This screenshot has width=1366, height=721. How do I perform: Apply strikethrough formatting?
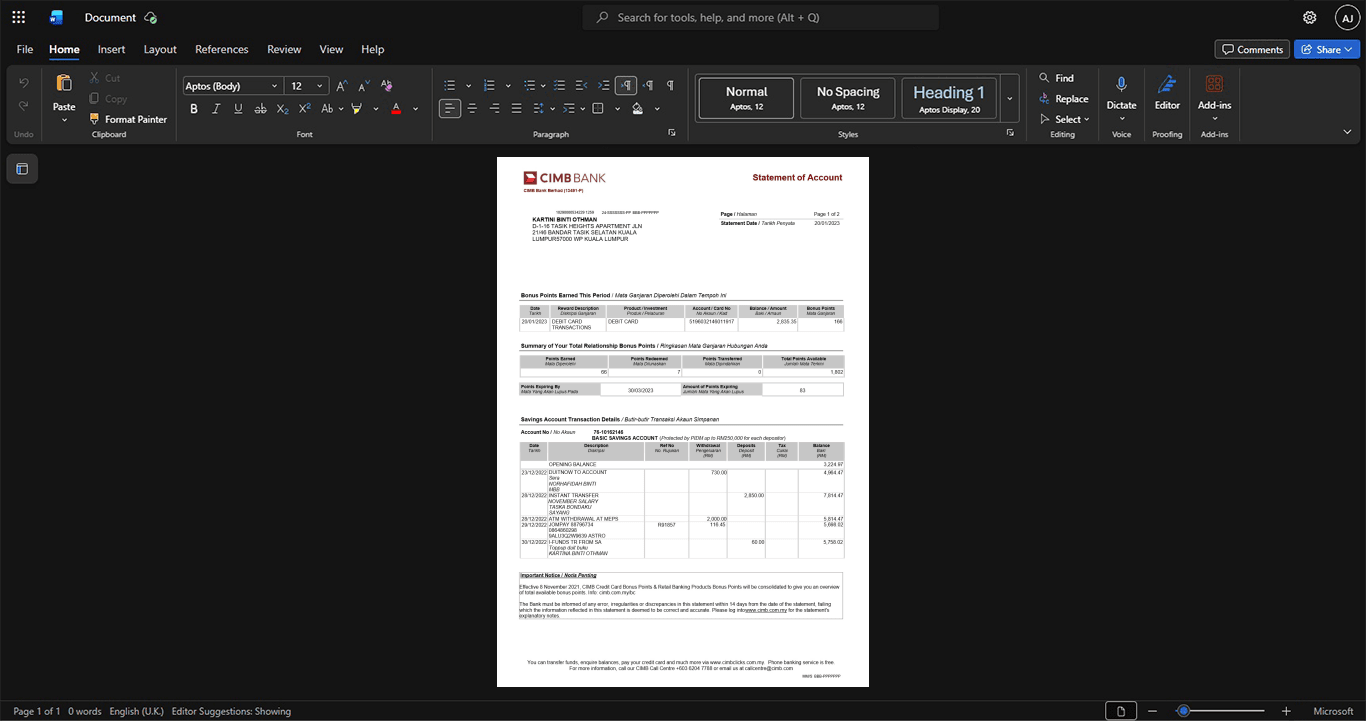pyautogui.click(x=260, y=108)
